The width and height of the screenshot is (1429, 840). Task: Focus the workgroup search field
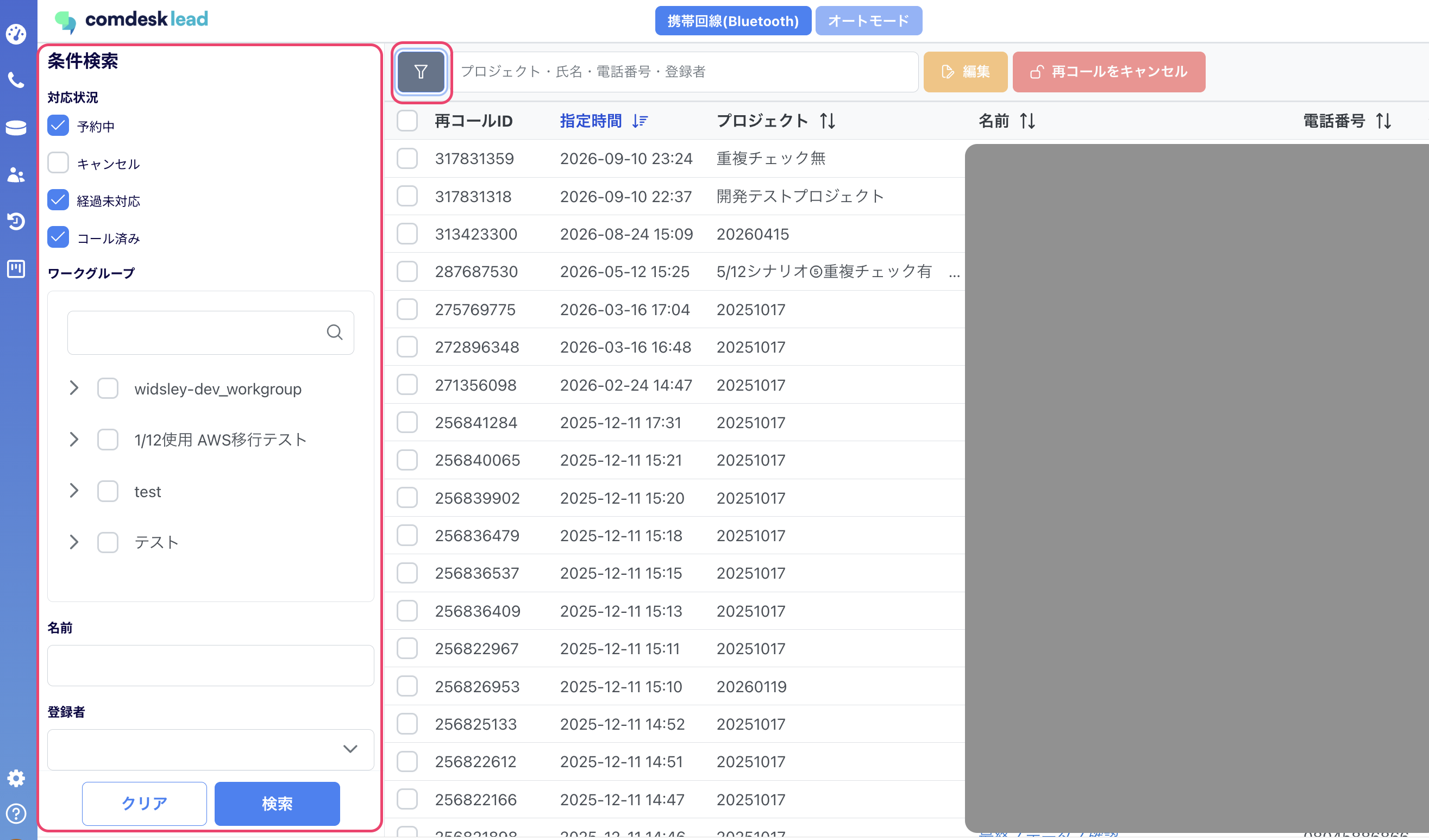pyautogui.click(x=210, y=333)
